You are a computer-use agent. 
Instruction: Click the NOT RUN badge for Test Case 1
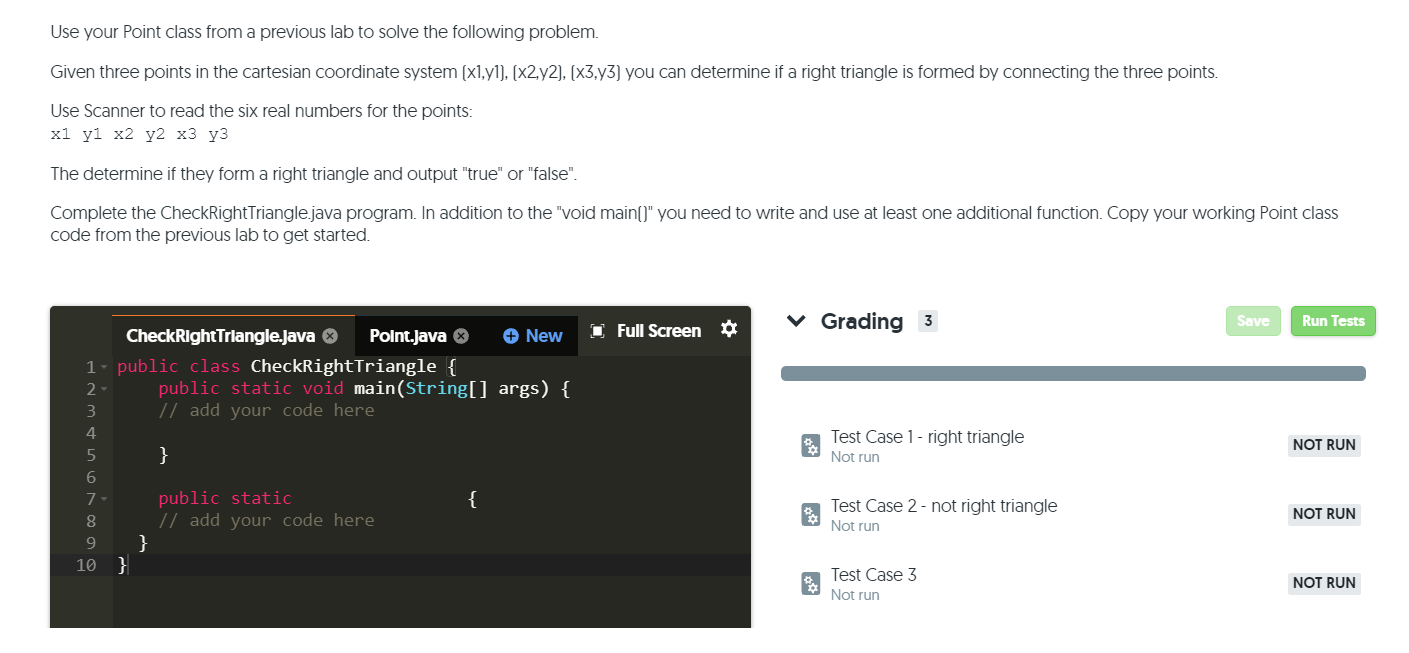[x=1324, y=445]
